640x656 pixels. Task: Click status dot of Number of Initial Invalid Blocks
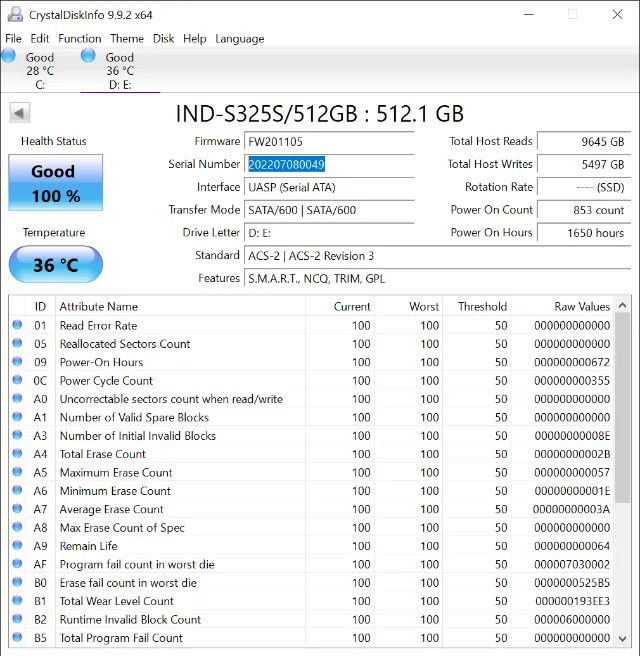17,435
